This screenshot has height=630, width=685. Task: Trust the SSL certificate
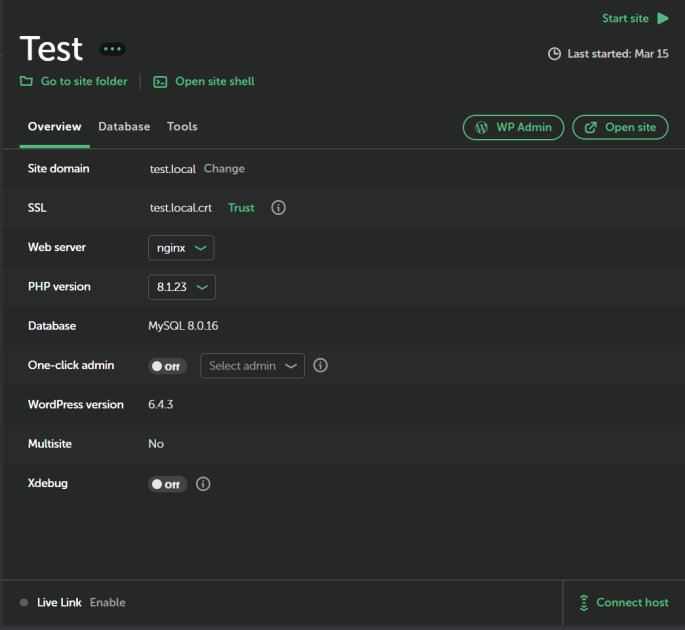tap(241, 208)
